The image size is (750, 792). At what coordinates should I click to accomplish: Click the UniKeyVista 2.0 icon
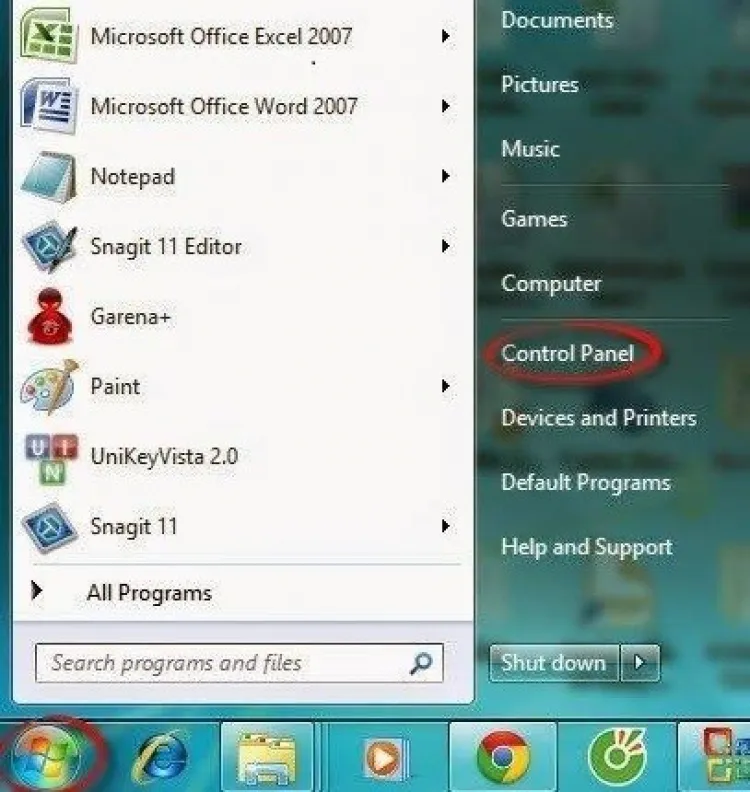coord(51,459)
